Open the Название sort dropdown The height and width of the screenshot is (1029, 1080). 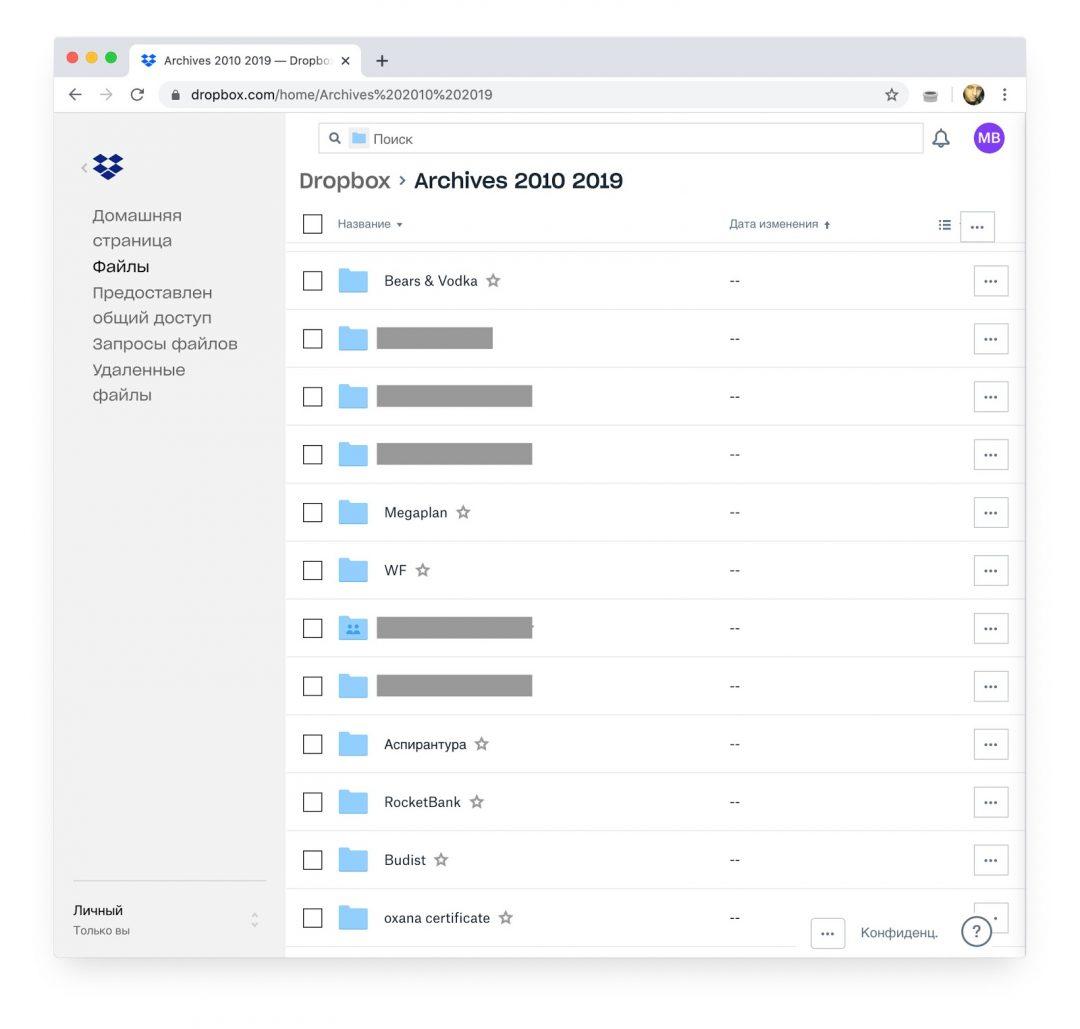(x=370, y=224)
